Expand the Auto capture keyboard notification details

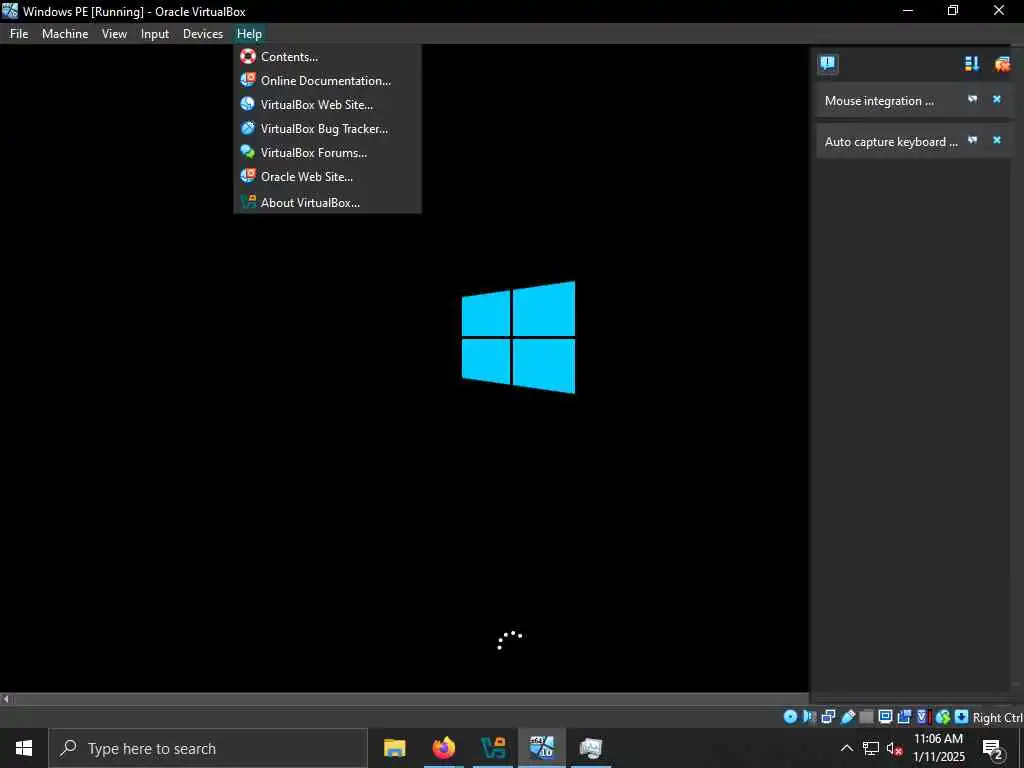[x=972, y=140]
